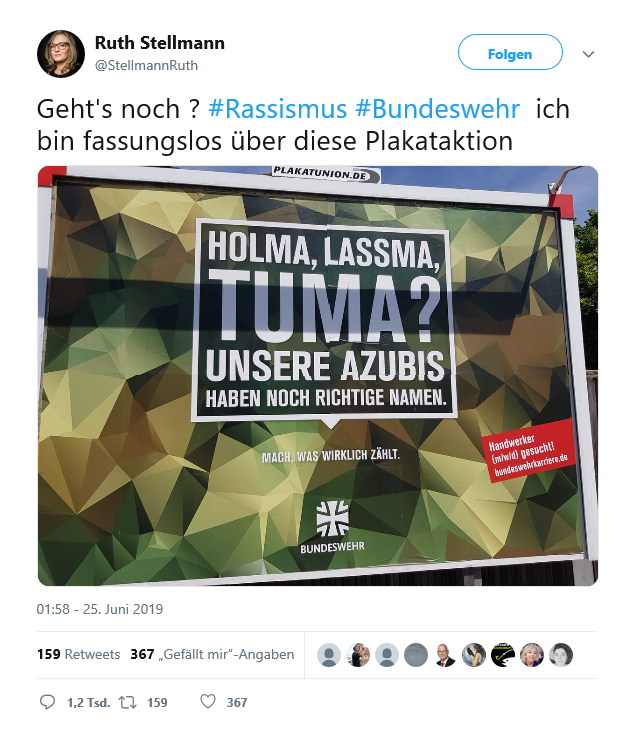The image size is (634, 734).
Task: Open the #Rassismus hashtag
Action: (x=277, y=109)
